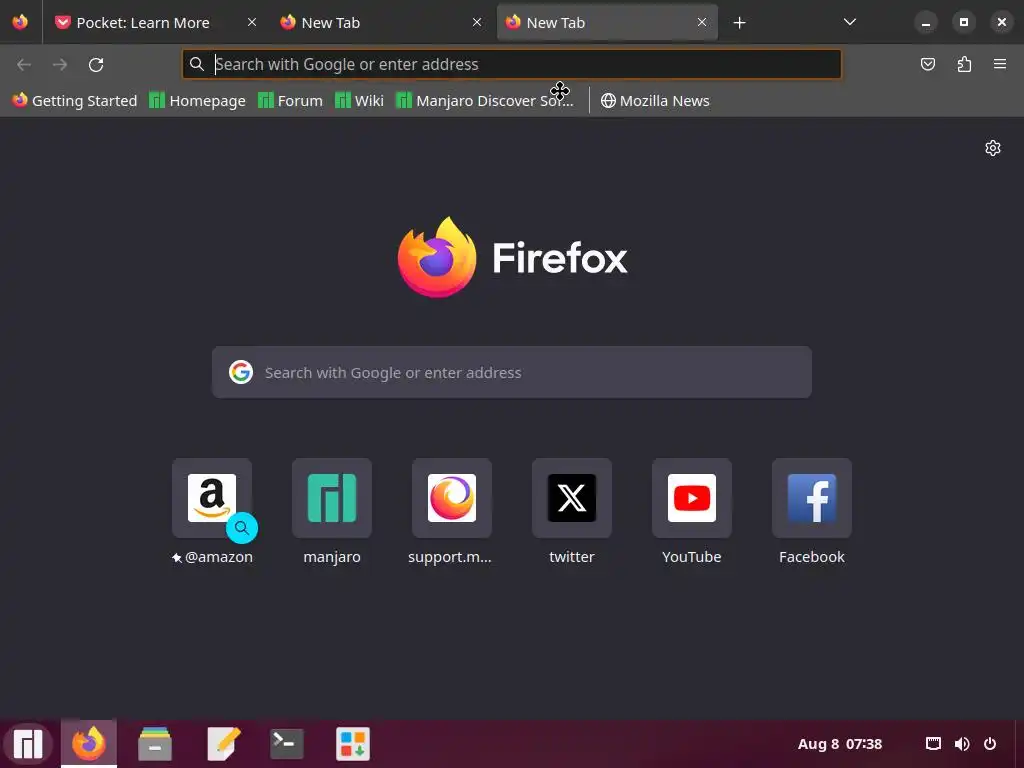Open Firefox View pinned icon in tab strip
The height and width of the screenshot is (768, 1024).
coord(20,22)
